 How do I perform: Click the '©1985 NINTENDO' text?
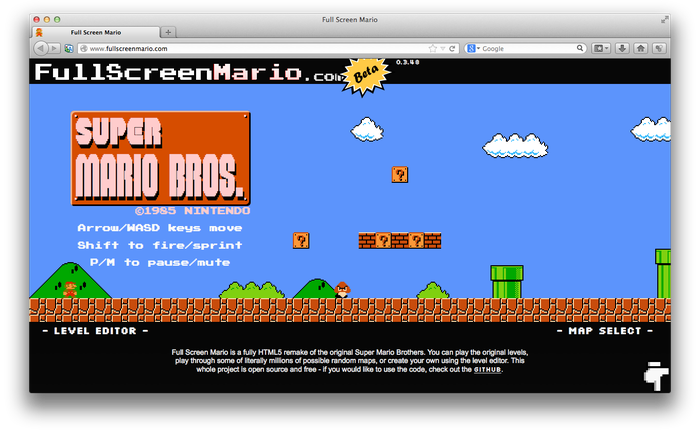[x=192, y=211]
